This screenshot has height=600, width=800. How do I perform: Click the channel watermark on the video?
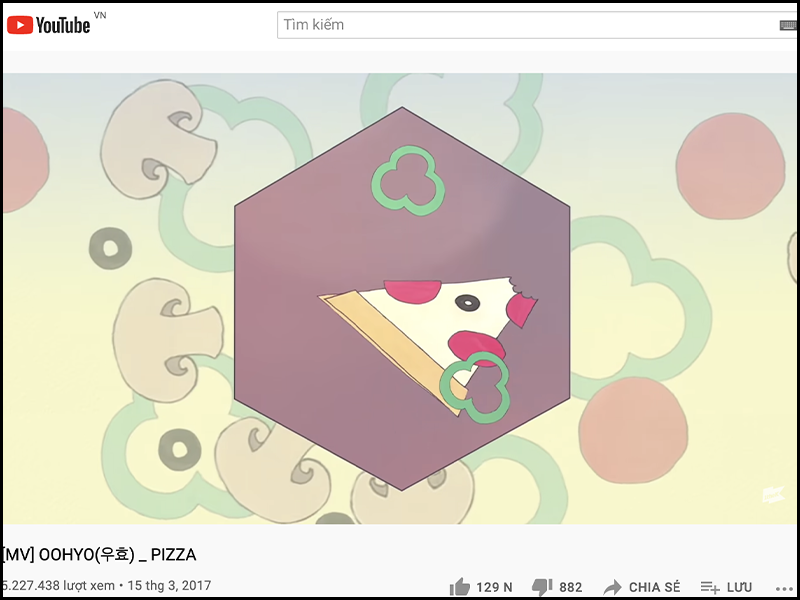773,494
